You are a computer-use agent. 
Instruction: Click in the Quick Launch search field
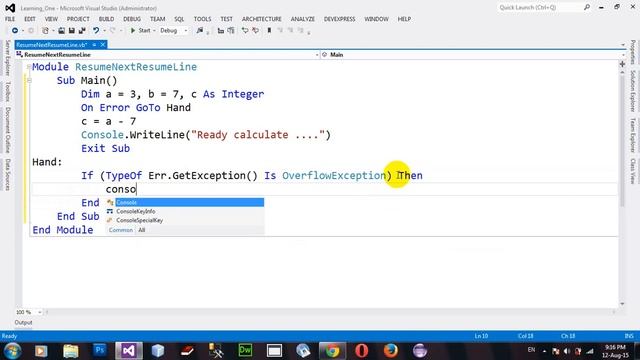[540, 7]
